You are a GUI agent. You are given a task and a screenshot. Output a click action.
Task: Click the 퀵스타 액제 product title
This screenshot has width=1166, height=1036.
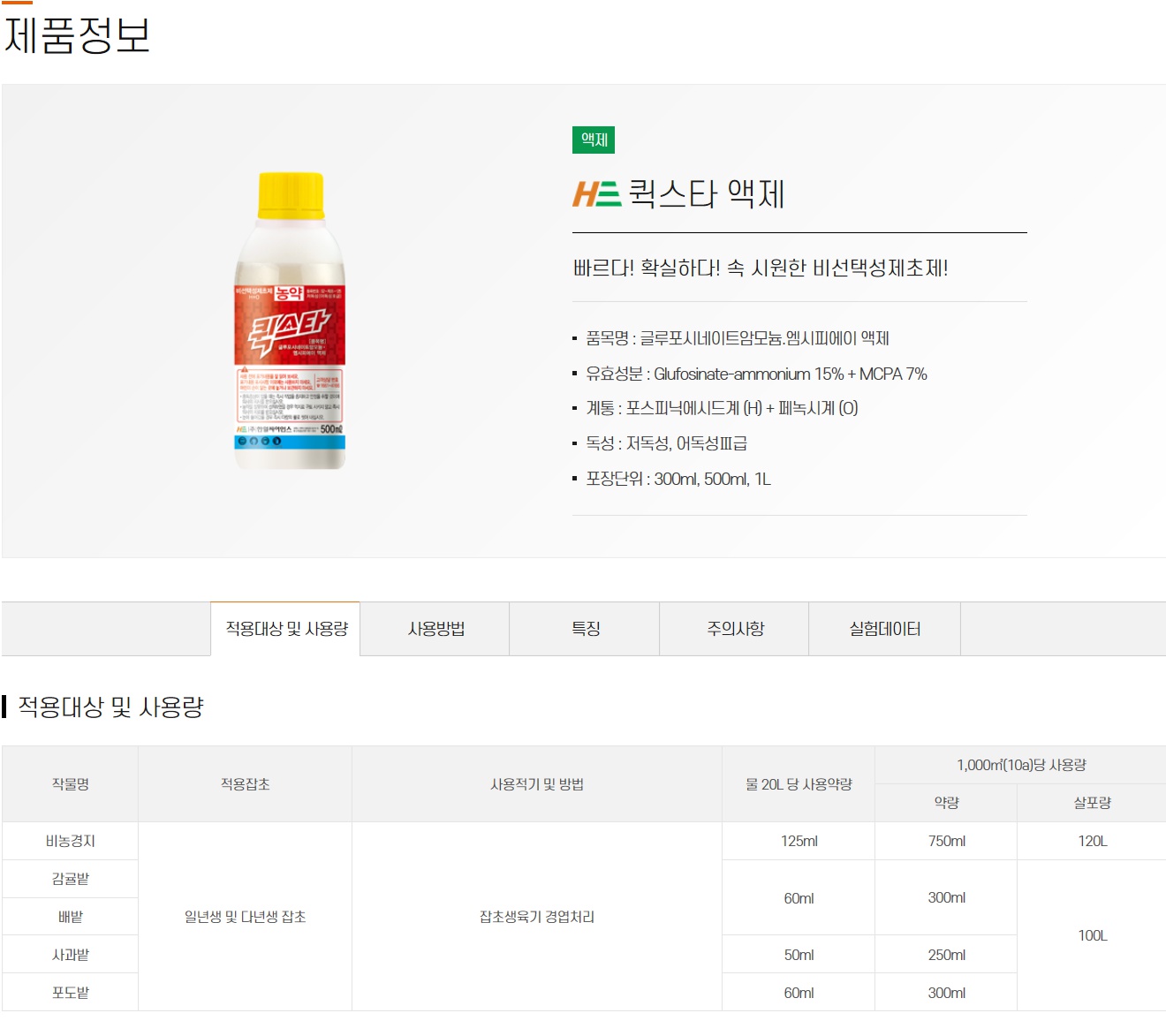(706, 193)
